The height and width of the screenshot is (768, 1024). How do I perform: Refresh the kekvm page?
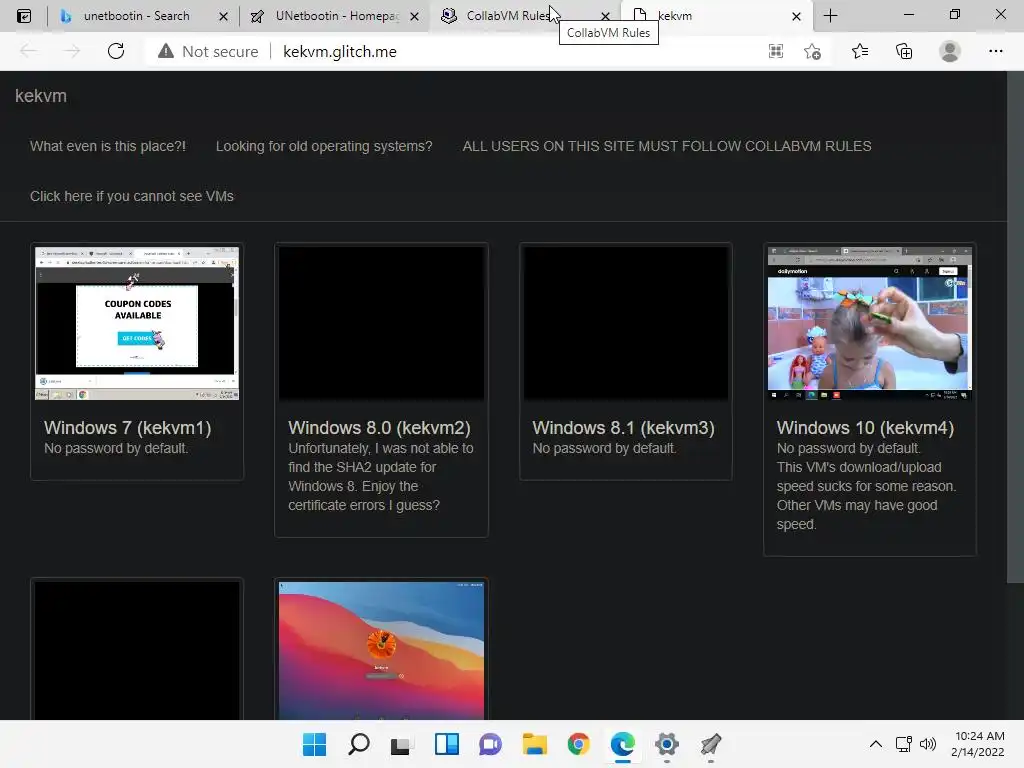tap(116, 51)
